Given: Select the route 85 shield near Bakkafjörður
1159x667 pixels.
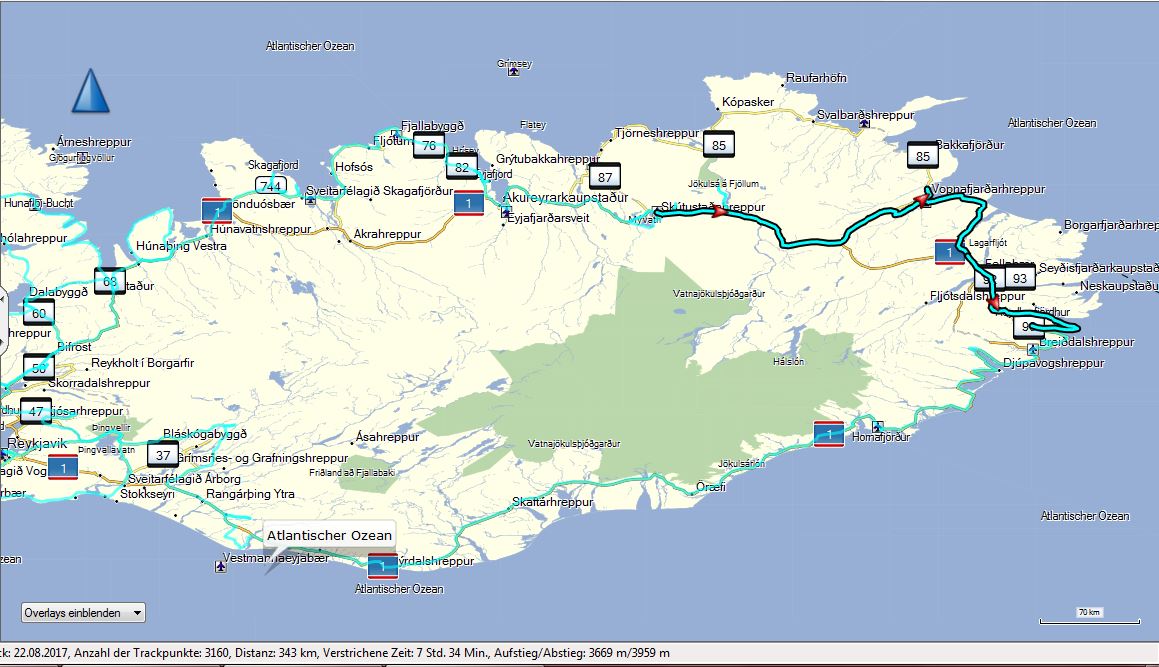Looking at the screenshot, I should click(x=922, y=156).
